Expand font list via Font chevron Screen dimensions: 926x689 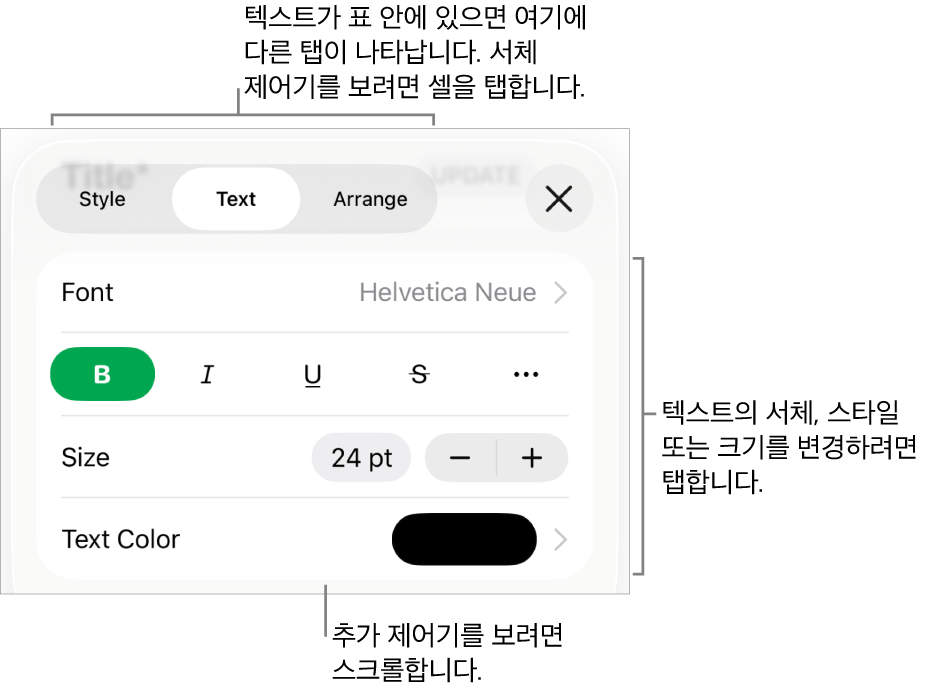560,292
